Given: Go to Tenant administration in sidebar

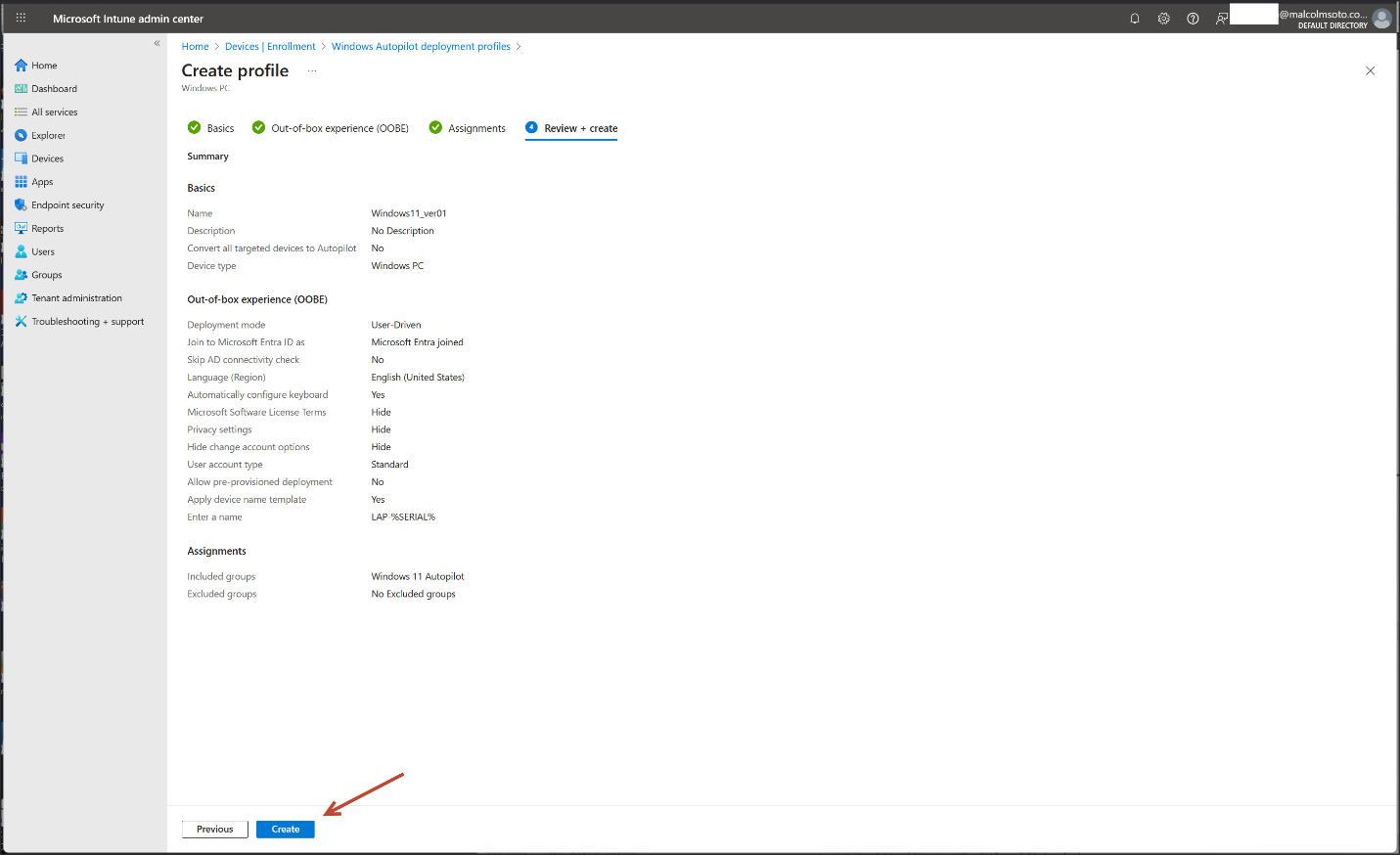Looking at the screenshot, I should pos(76,298).
